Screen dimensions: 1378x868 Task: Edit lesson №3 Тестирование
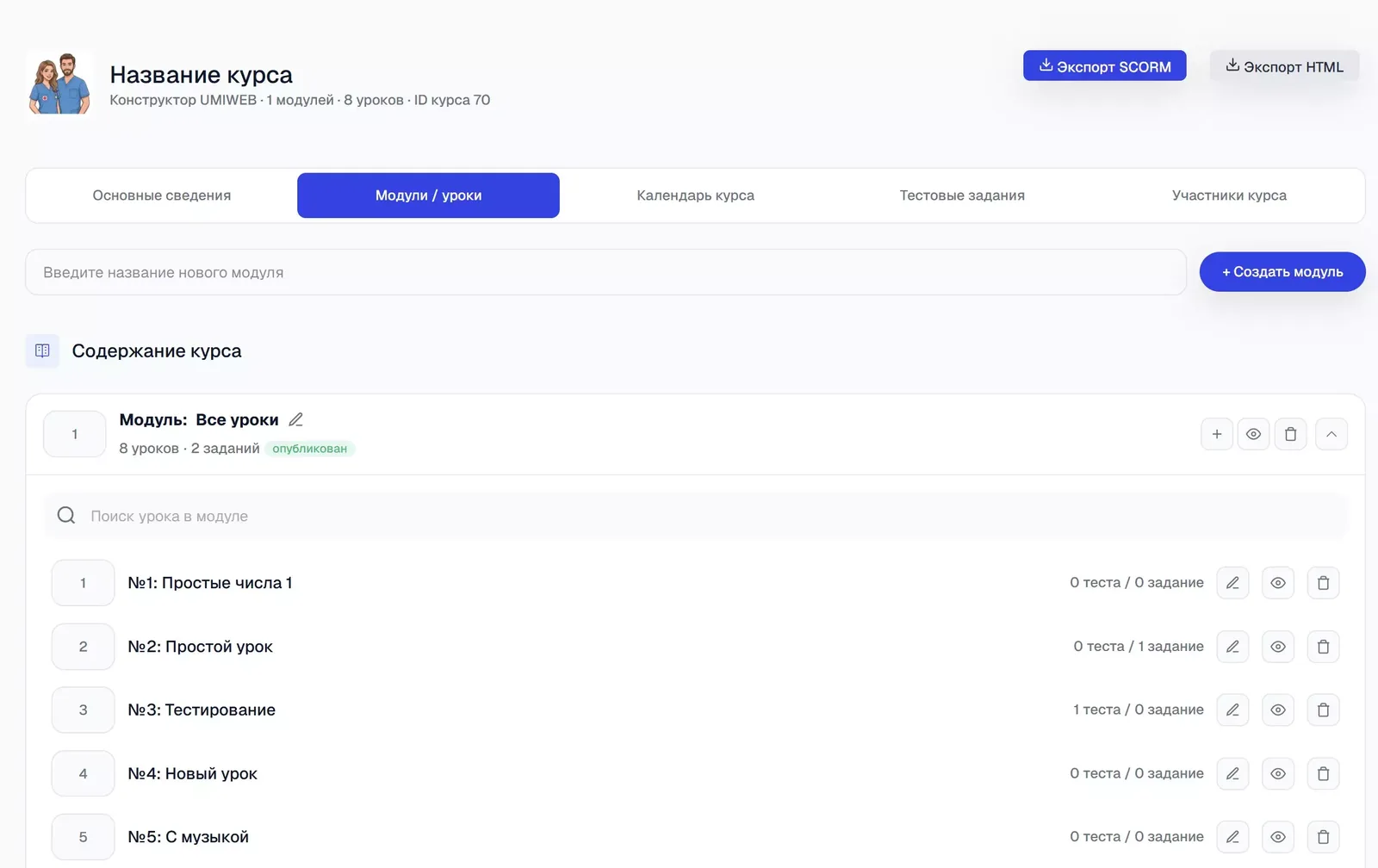tap(1232, 710)
